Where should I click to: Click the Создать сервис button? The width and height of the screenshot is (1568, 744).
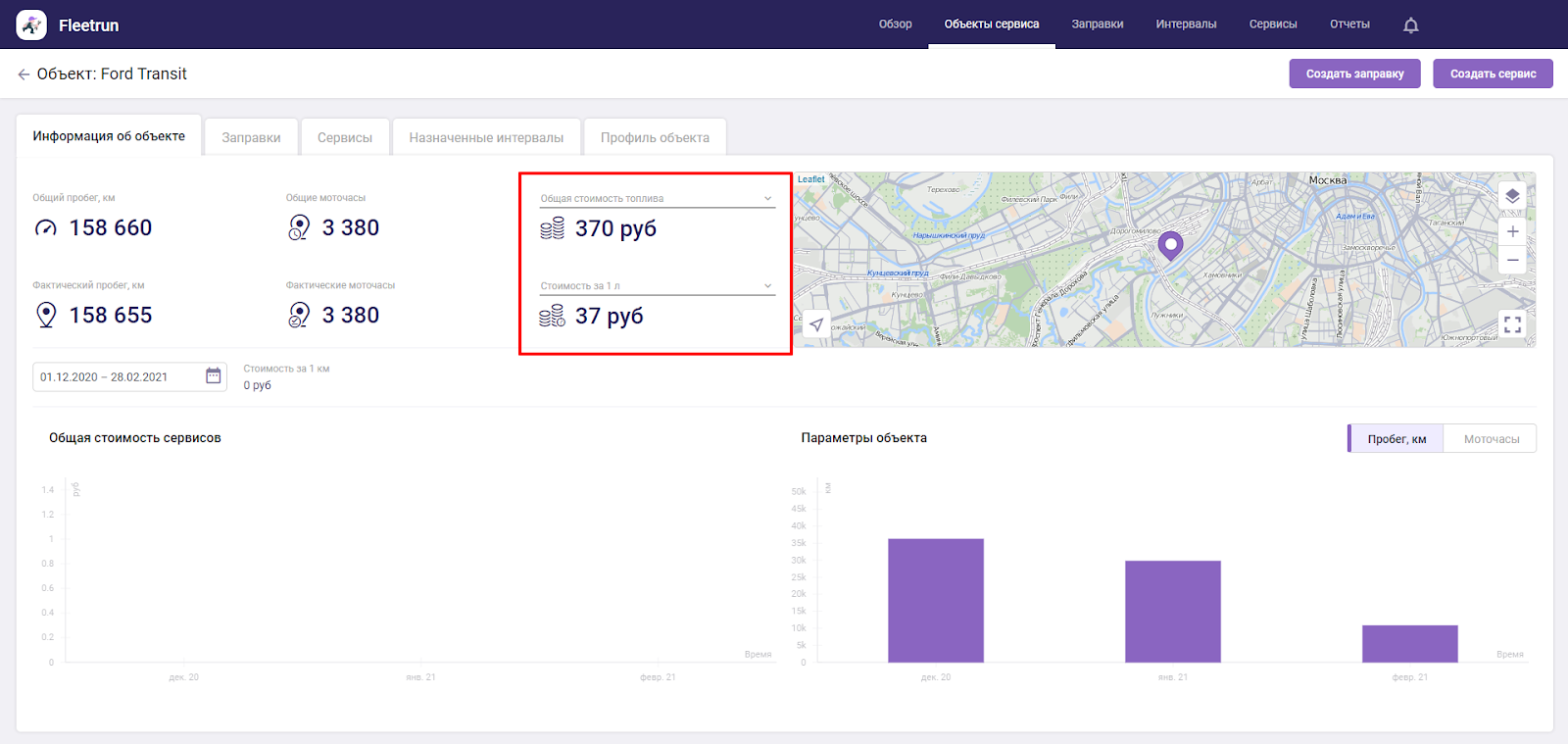point(1493,74)
